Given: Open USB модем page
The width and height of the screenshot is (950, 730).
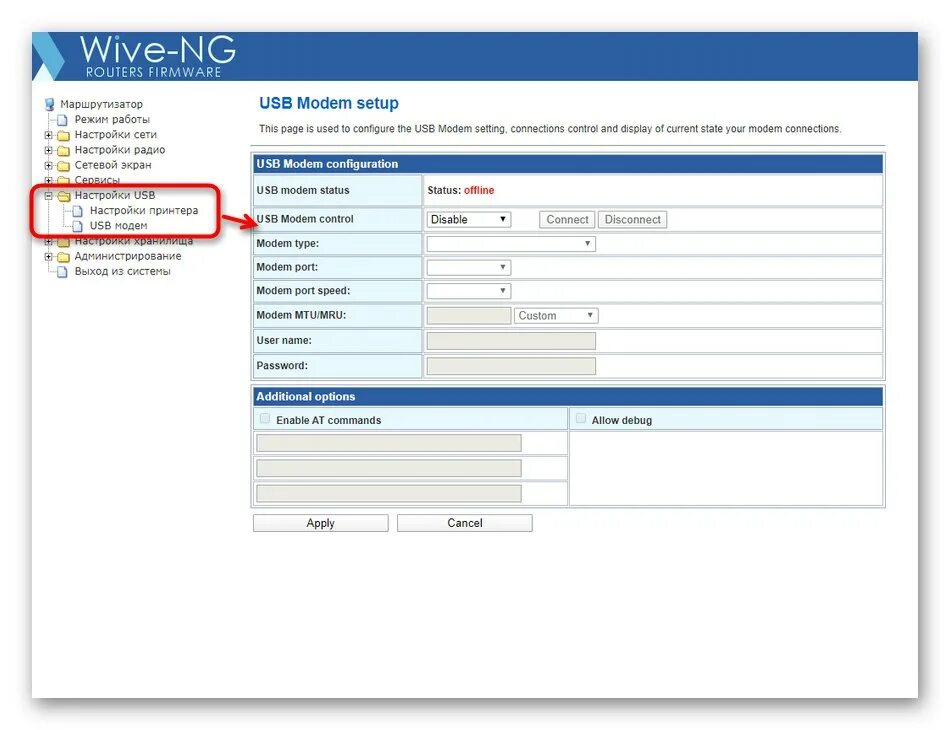Looking at the screenshot, I should click(119, 225).
